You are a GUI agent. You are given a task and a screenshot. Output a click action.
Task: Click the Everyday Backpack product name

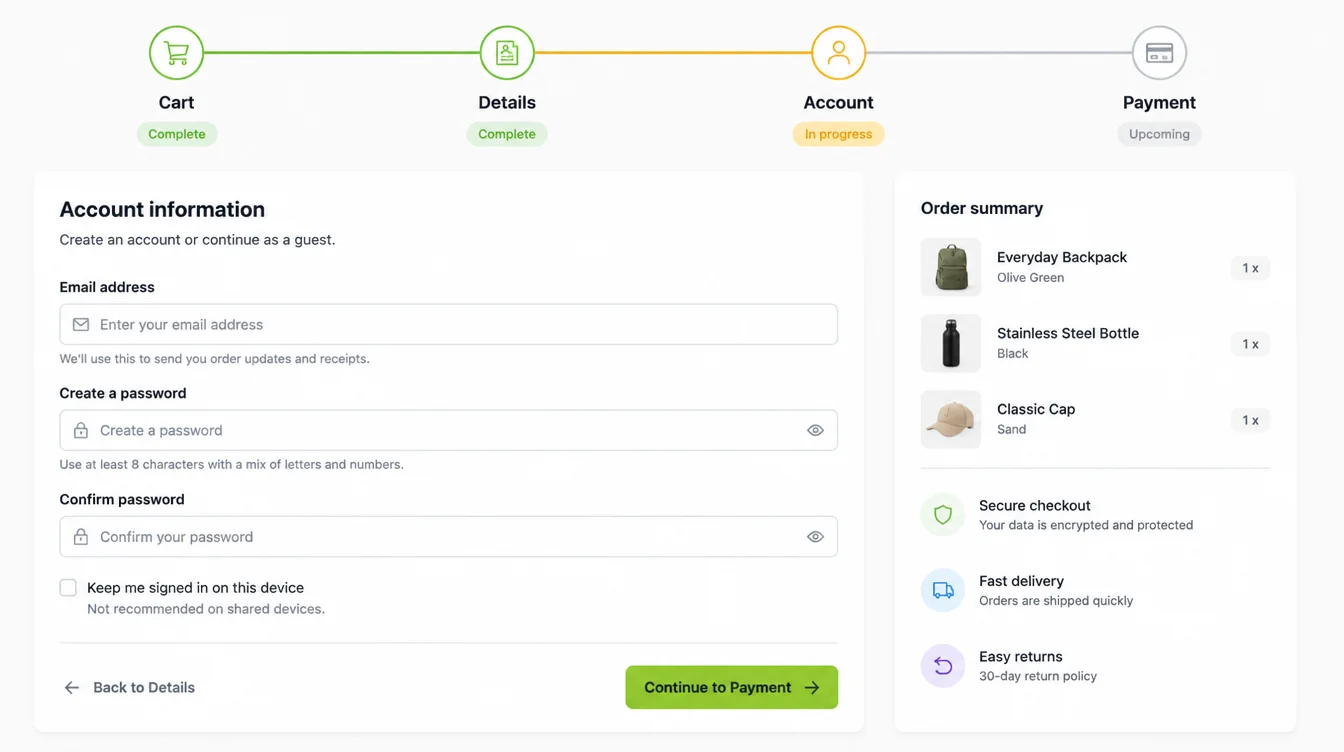pos(1062,257)
